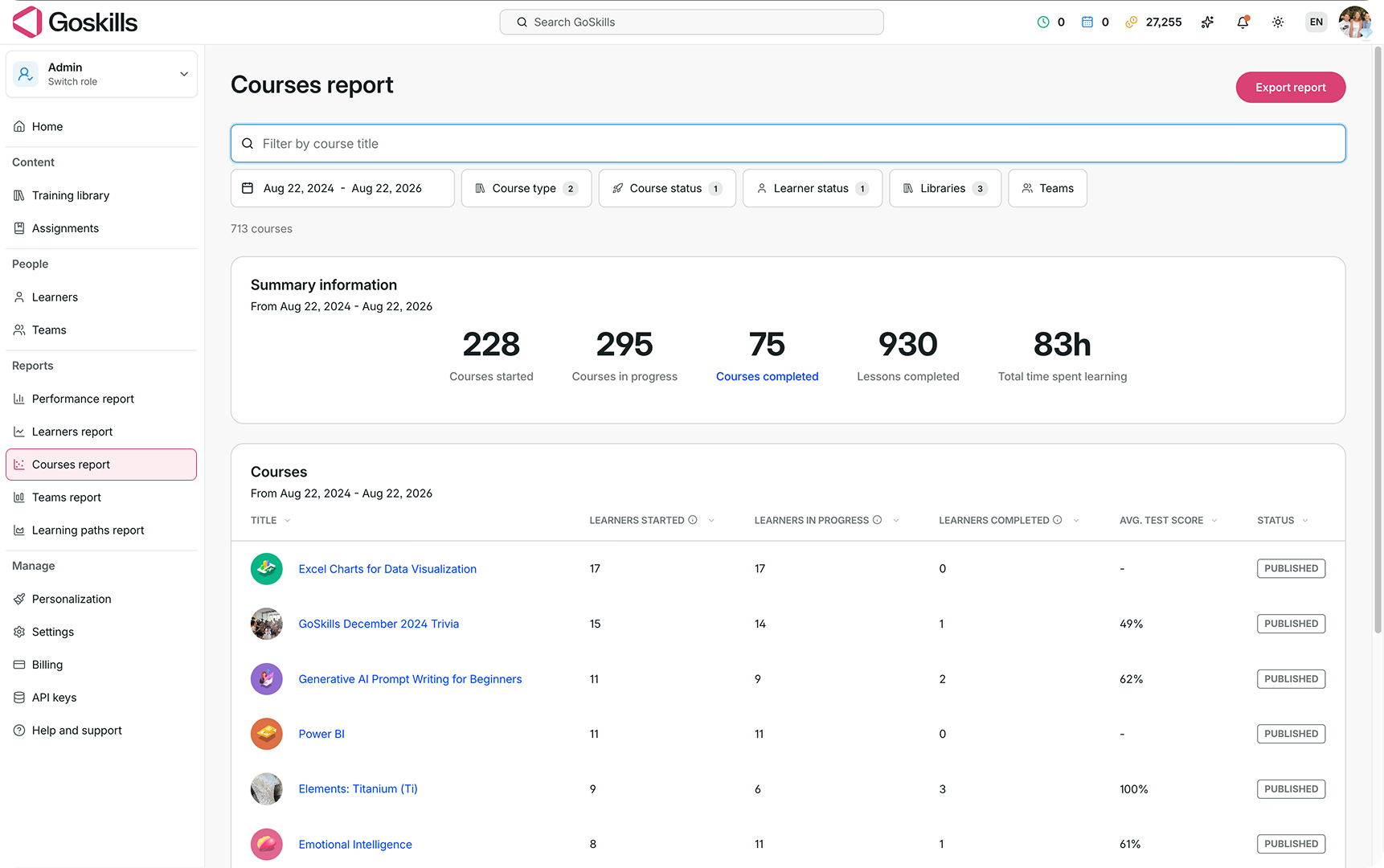The width and height of the screenshot is (1384, 868).
Task: Click the Teams report icon
Action: [x=19, y=497]
